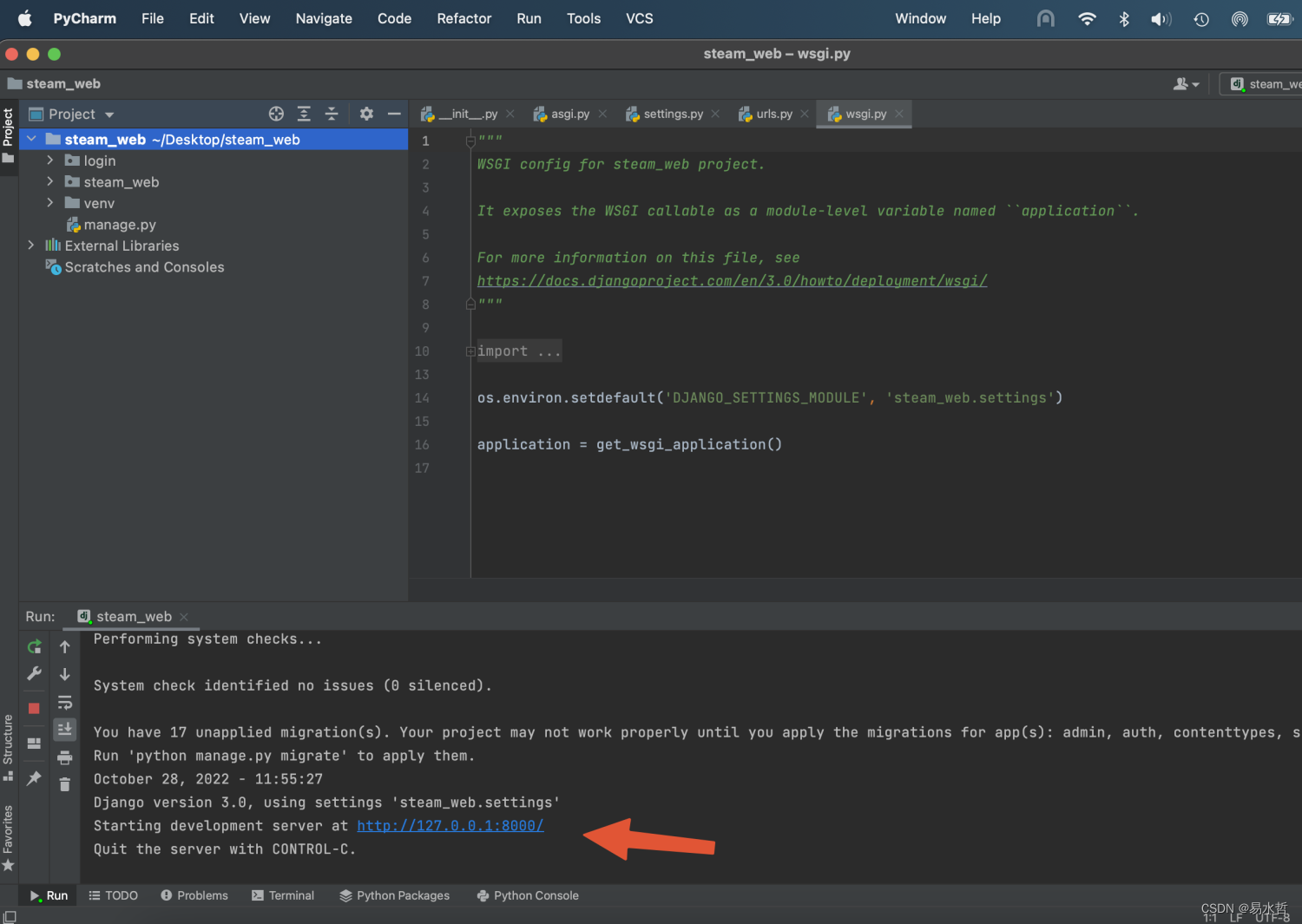Open run configuration wrench icon

click(x=34, y=673)
